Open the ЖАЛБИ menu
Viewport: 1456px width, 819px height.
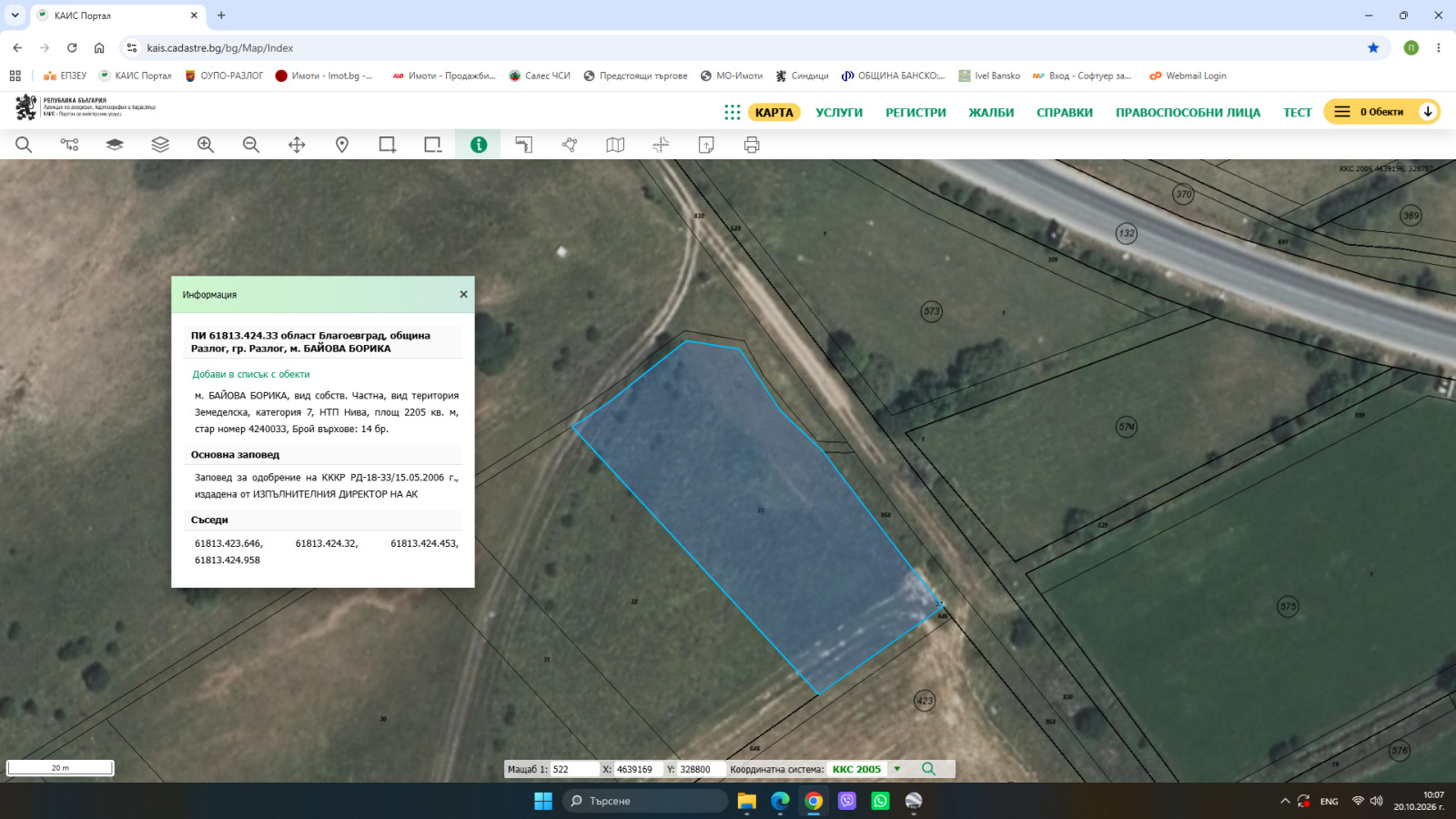[991, 112]
